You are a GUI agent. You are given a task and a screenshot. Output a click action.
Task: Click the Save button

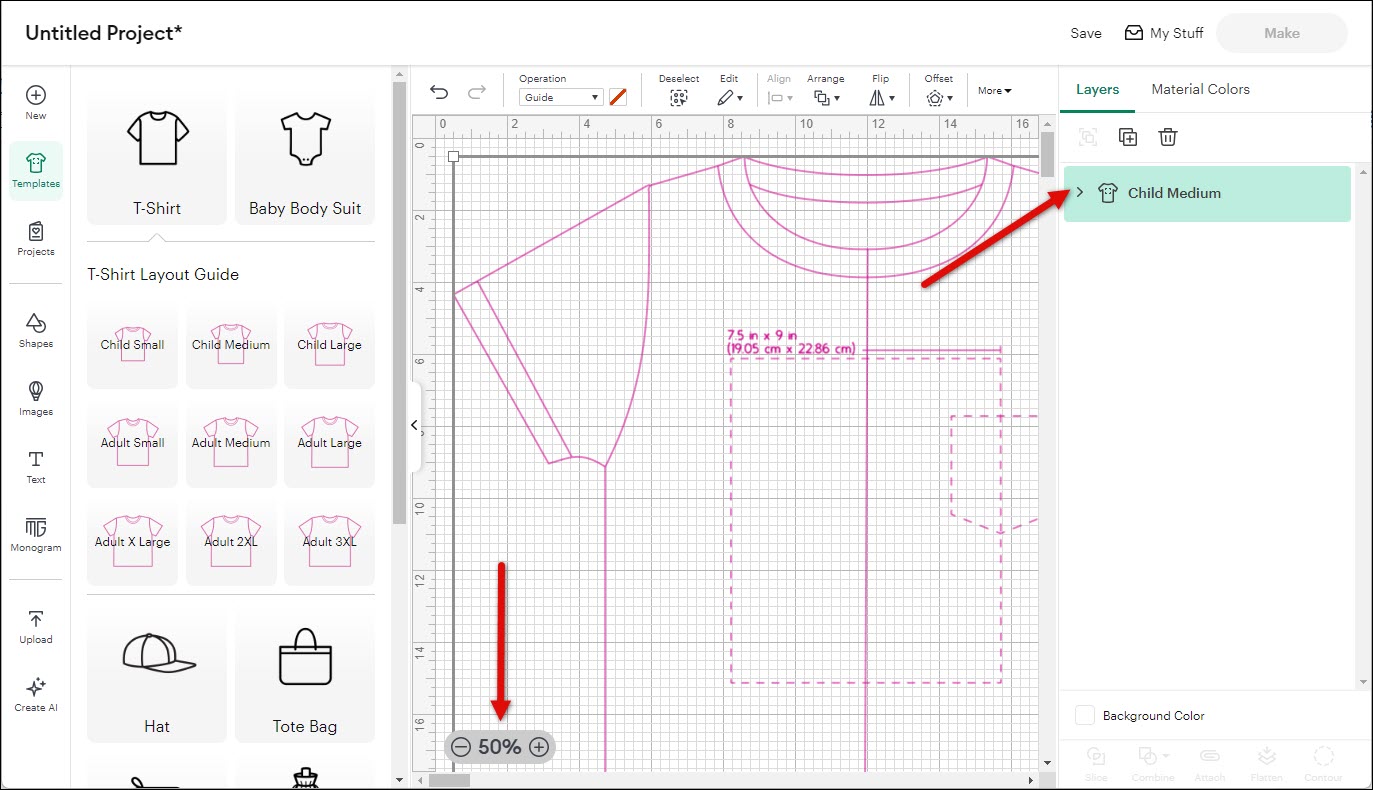(1085, 33)
